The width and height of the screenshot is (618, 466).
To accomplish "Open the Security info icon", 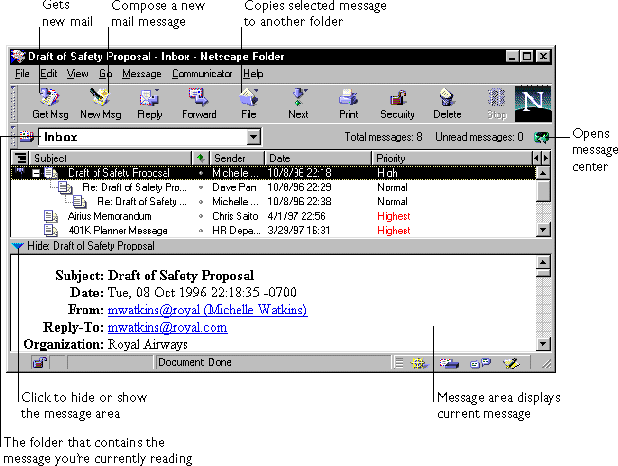I will [397, 102].
